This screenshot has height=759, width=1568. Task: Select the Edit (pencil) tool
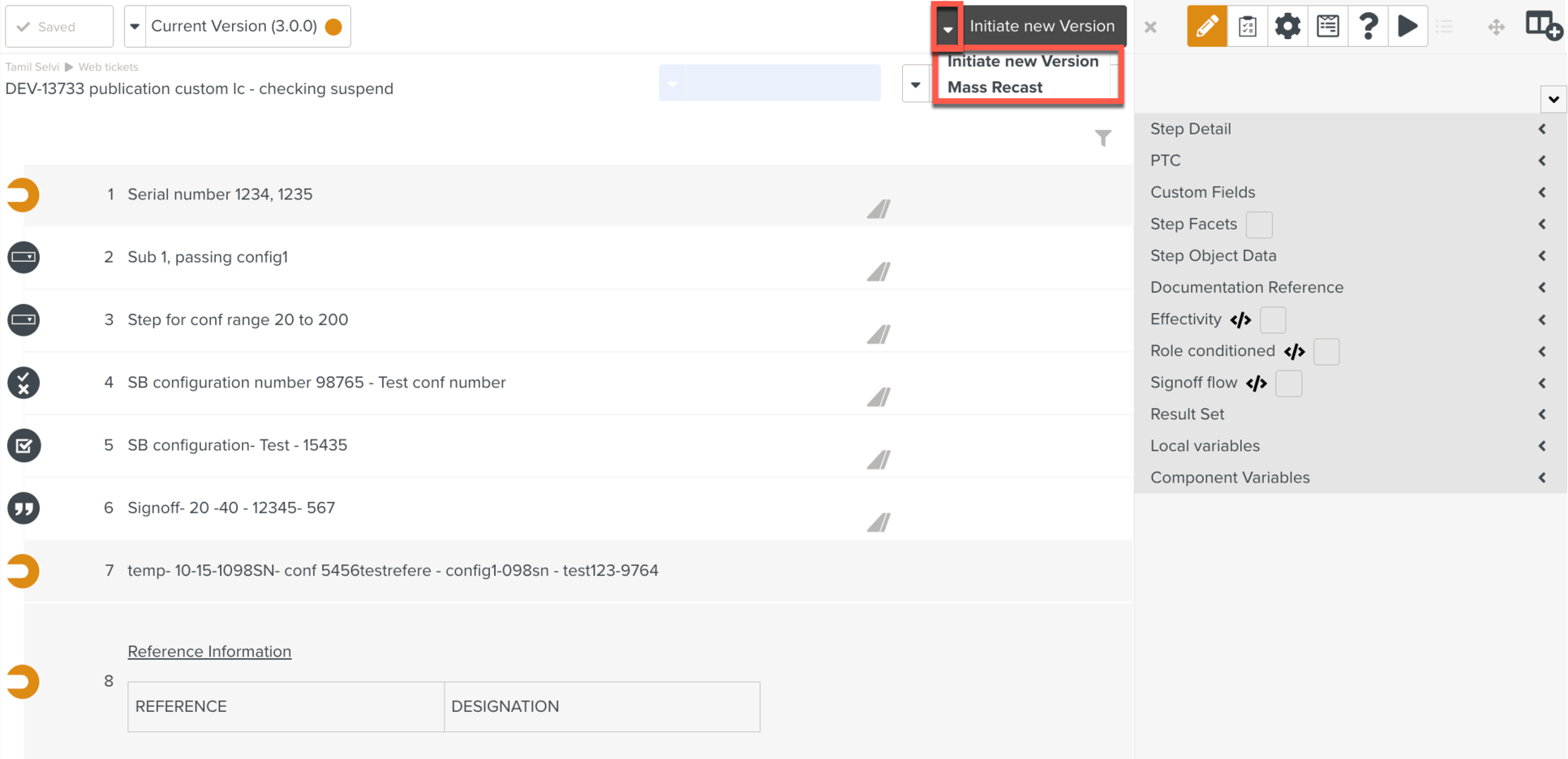(x=1206, y=25)
